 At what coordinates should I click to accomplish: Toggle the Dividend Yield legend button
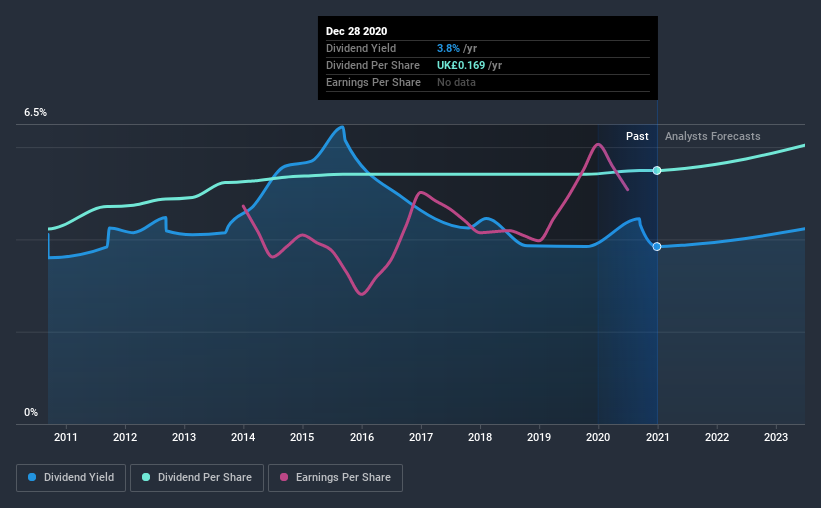point(71,478)
